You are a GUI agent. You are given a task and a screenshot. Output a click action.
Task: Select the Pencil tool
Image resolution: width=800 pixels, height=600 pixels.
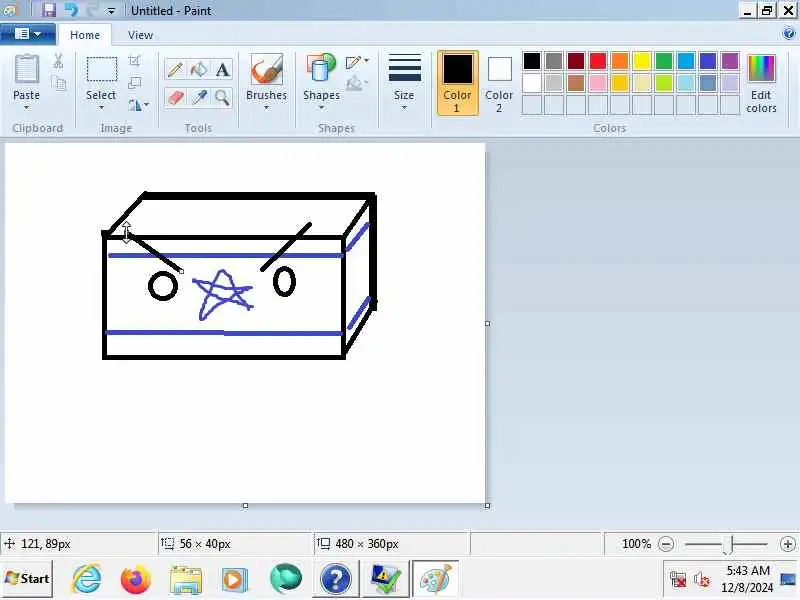pos(175,69)
